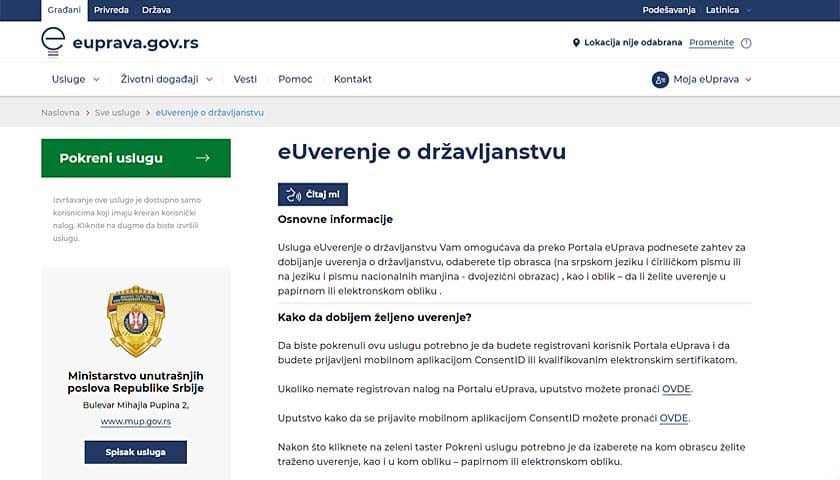The width and height of the screenshot is (840, 480).
Task: Open Podešavanja settings link
Action: [x=669, y=10]
